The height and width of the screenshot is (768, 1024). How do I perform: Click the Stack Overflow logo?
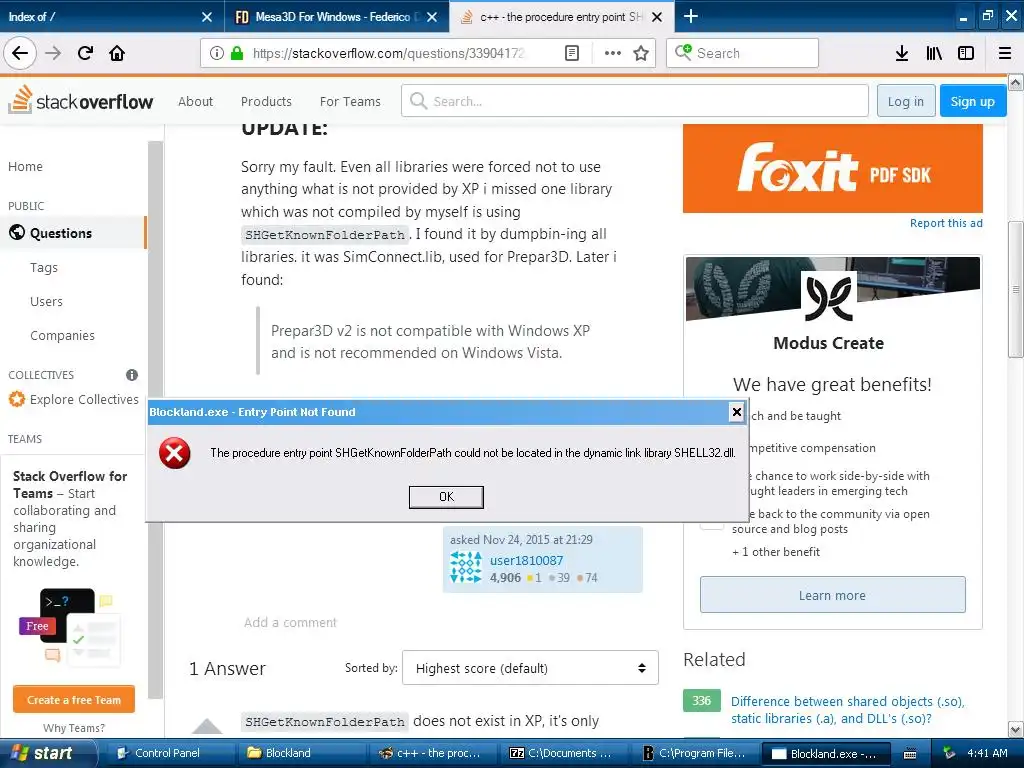click(x=80, y=100)
